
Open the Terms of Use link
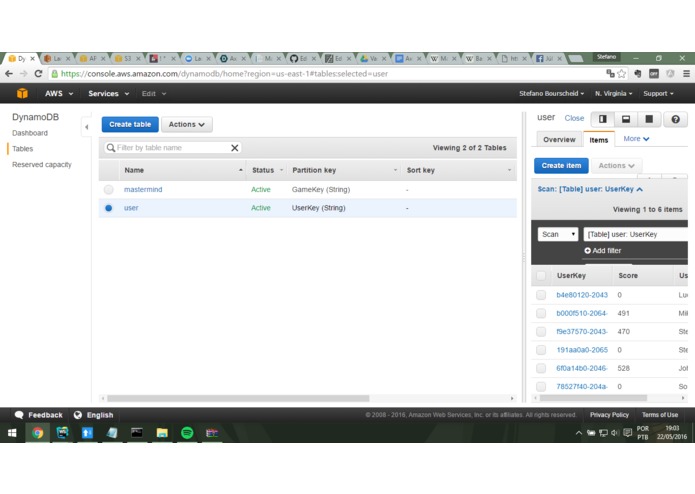[660, 415]
